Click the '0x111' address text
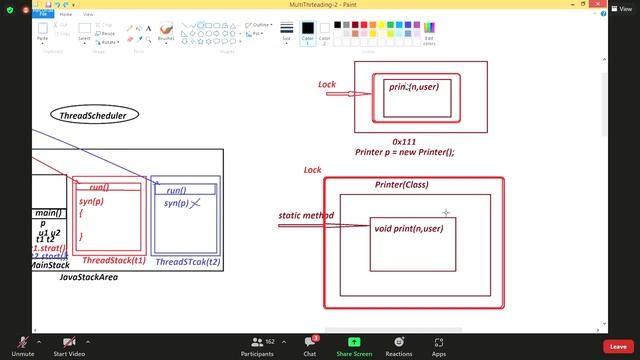The image size is (640, 360). tap(404, 142)
